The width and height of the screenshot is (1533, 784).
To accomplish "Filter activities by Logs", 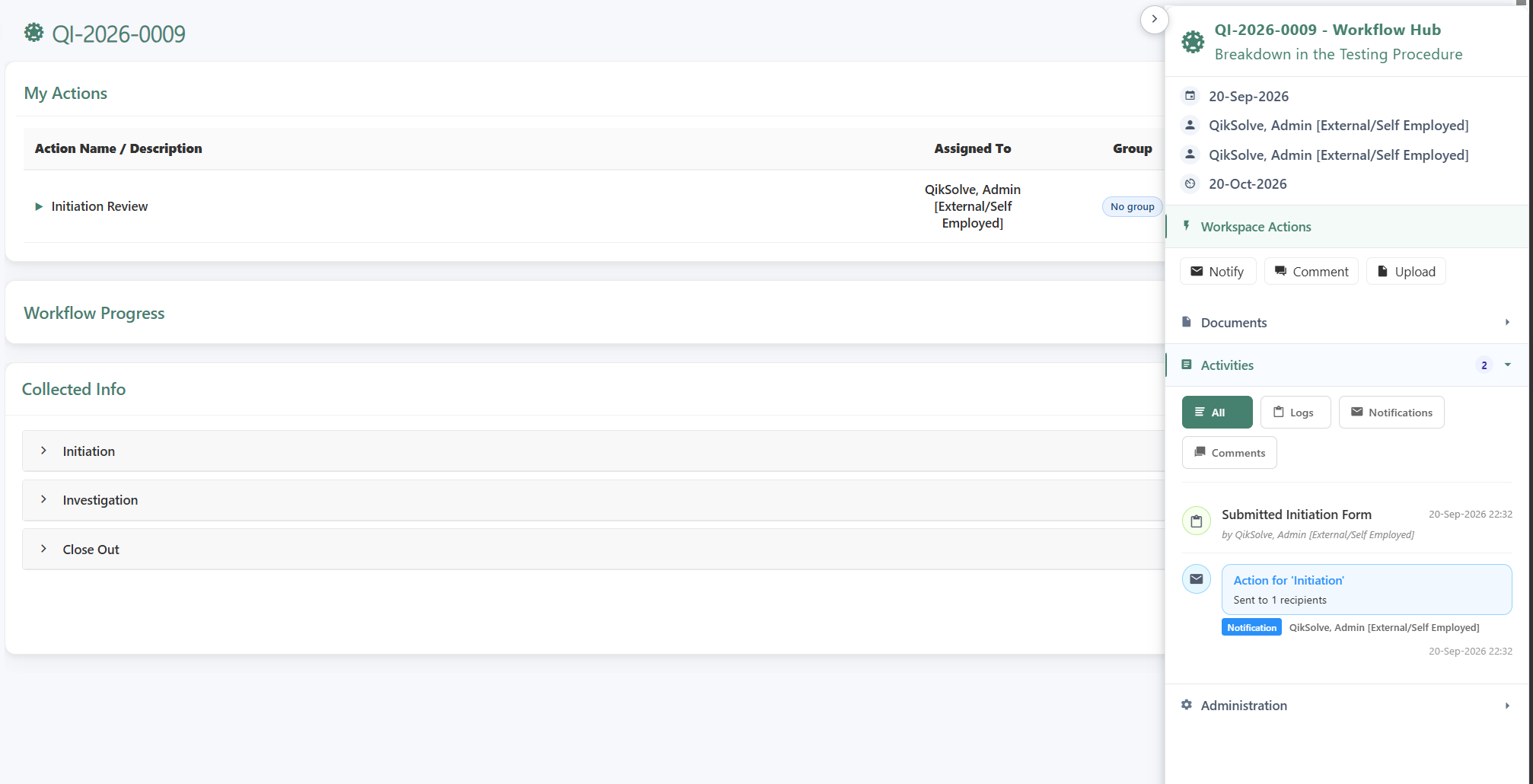I will click(1295, 413).
